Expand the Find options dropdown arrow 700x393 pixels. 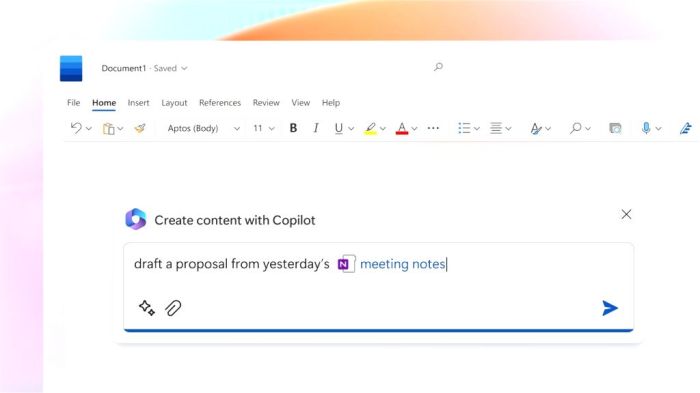pos(588,129)
